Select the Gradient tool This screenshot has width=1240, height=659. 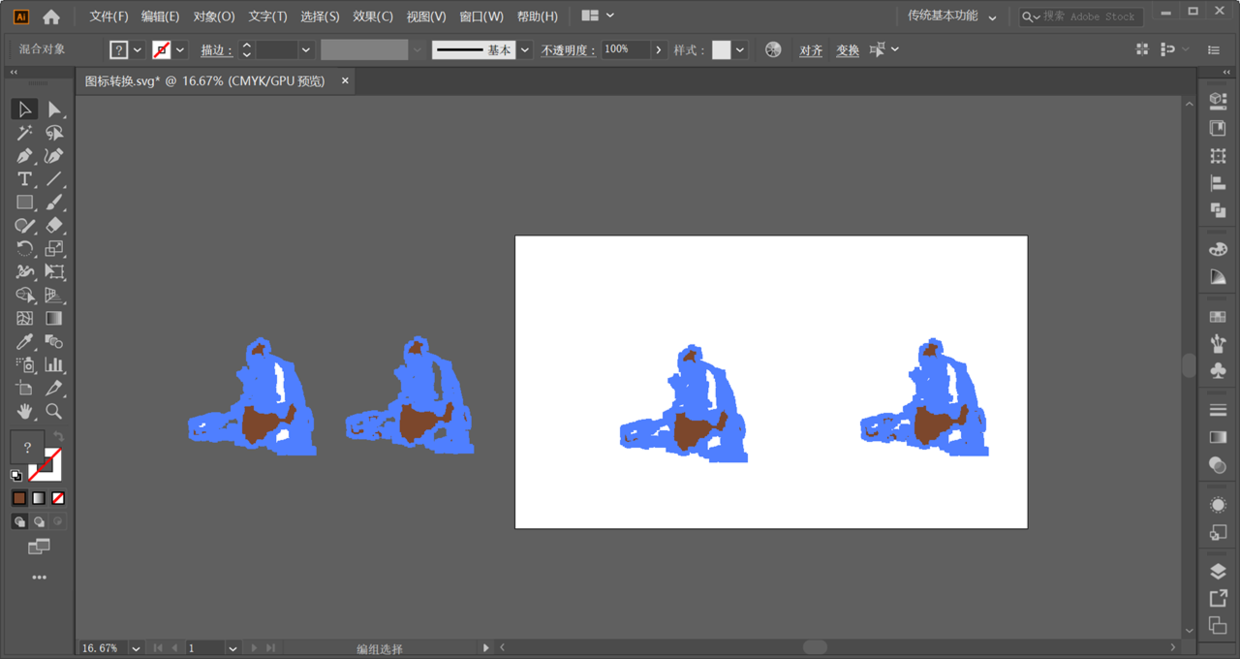click(54, 319)
